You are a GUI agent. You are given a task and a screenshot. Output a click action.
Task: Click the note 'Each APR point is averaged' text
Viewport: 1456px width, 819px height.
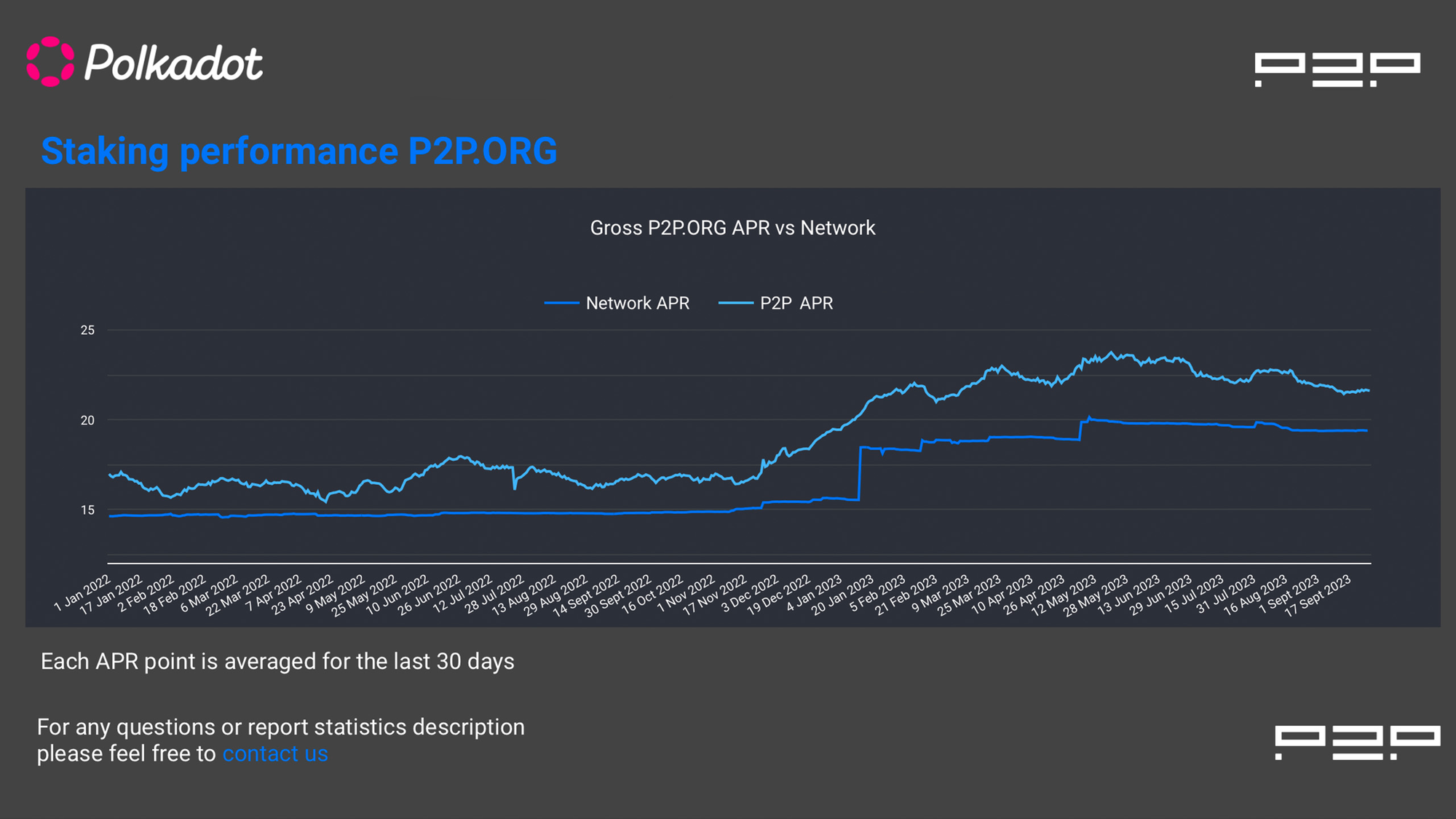click(x=277, y=661)
